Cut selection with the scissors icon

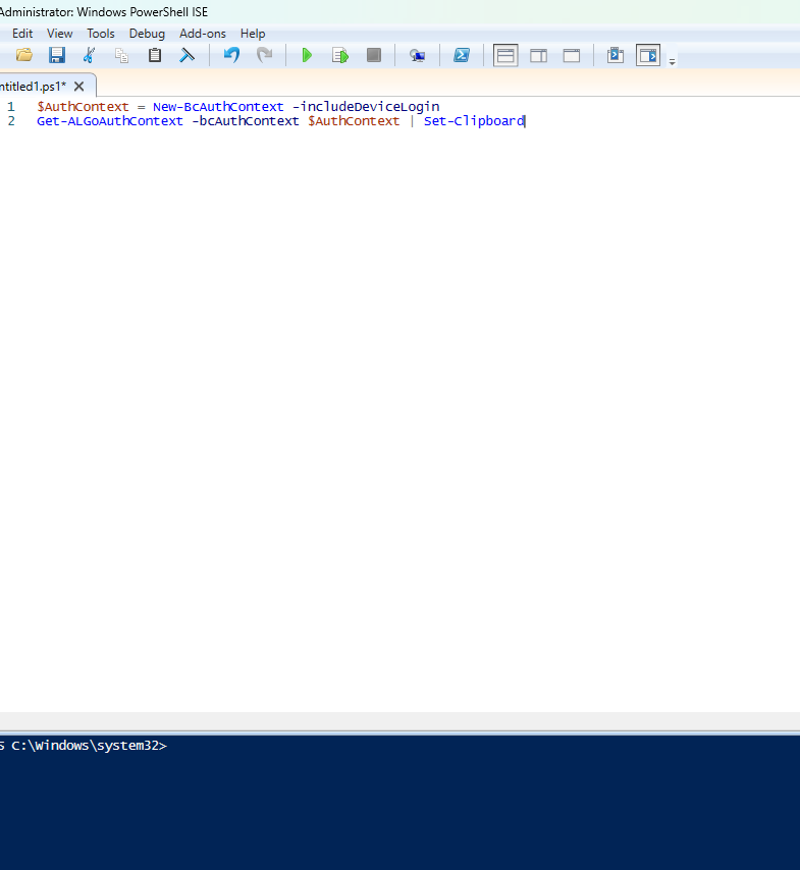pos(89,55)
